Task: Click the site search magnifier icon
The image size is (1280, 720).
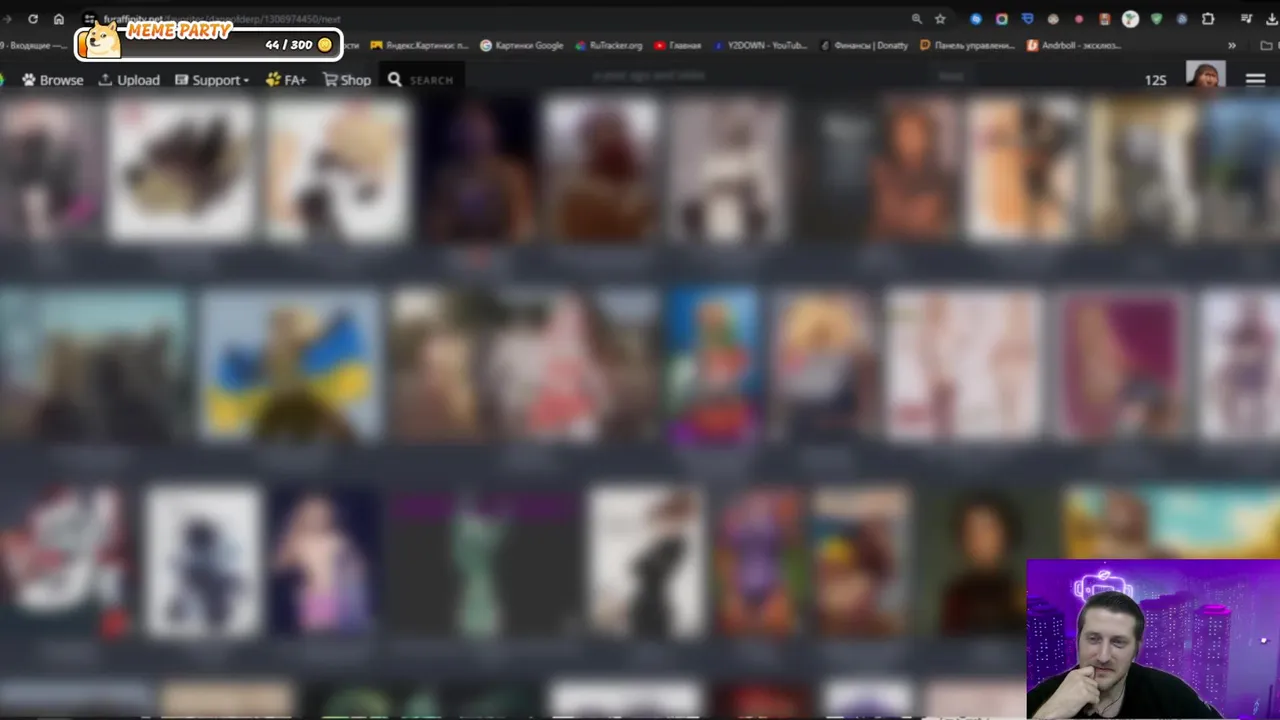Action: [395, 80]
